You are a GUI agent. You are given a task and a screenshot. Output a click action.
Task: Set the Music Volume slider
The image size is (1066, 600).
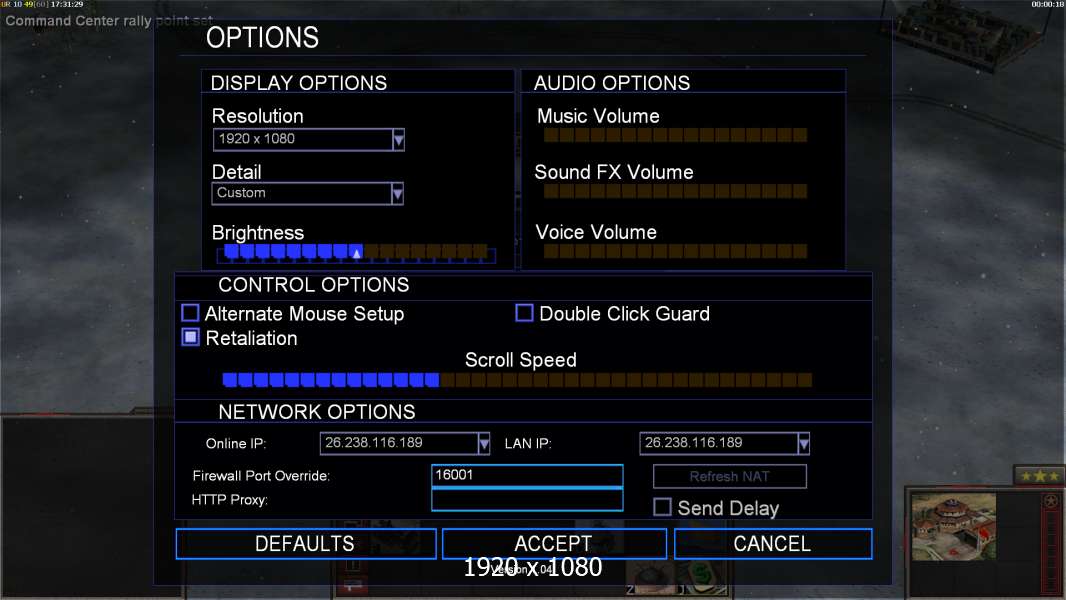pos(675,135)
